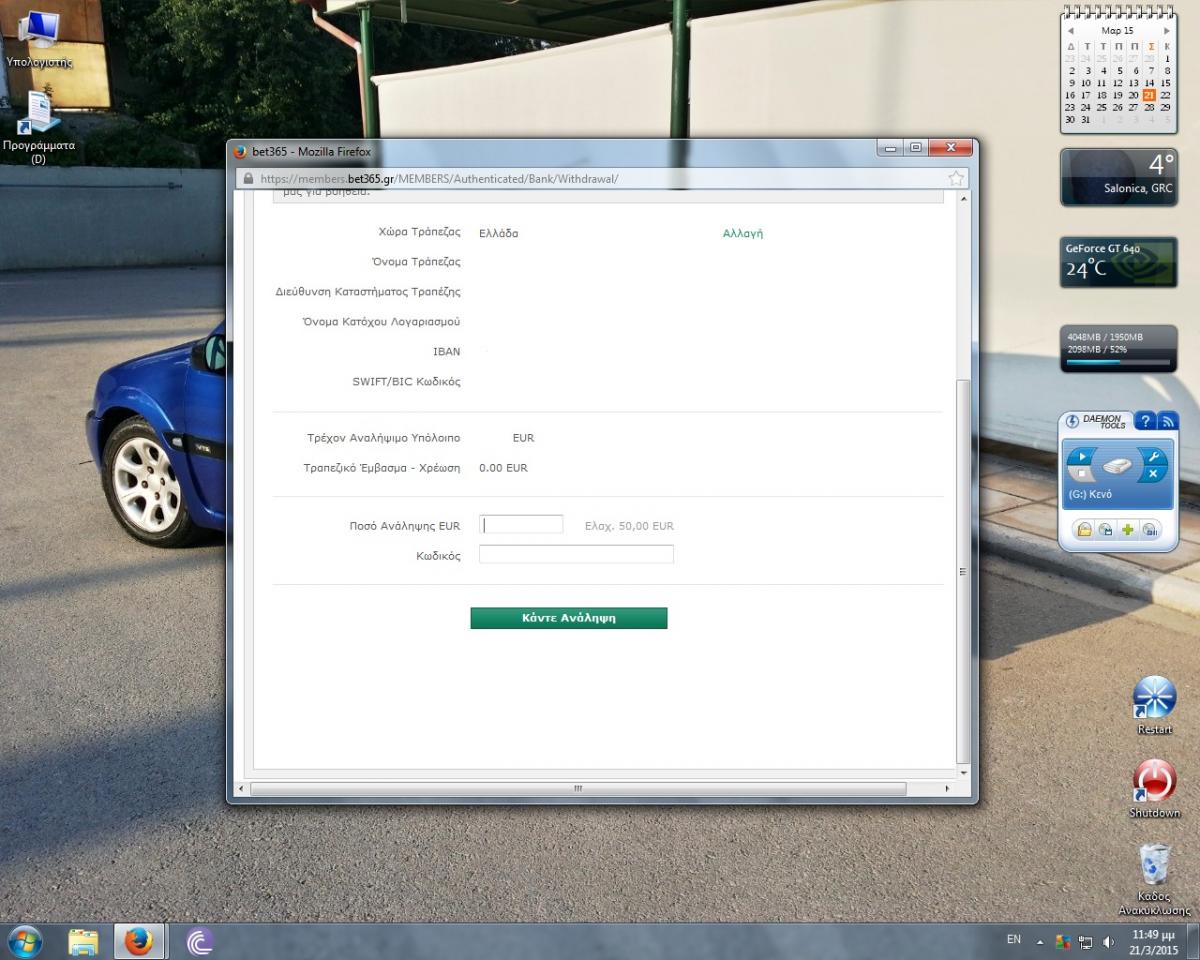
Task: Select day 21 in calendar gadget
Action: 1149,95
